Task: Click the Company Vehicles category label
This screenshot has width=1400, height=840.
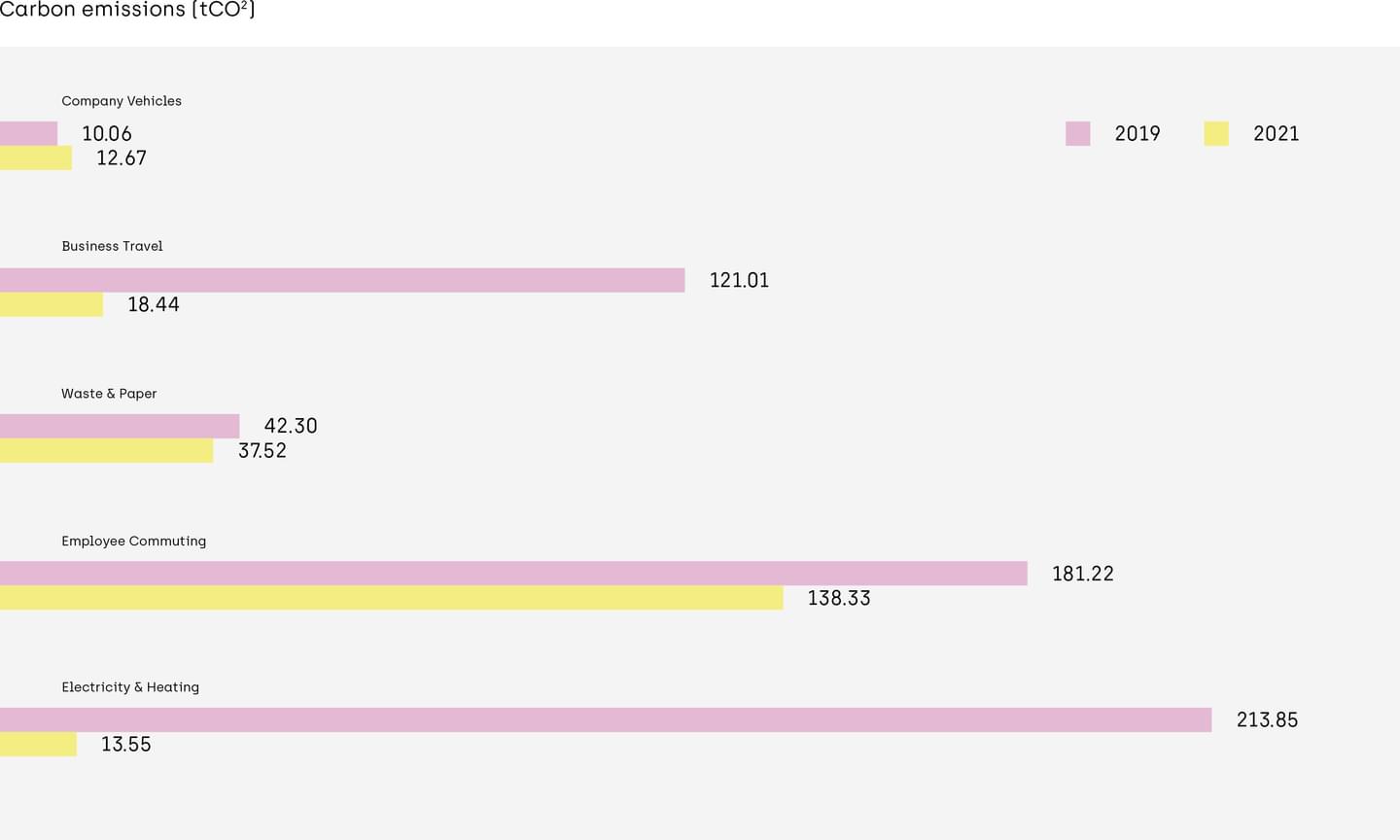Action: point(122,101)
